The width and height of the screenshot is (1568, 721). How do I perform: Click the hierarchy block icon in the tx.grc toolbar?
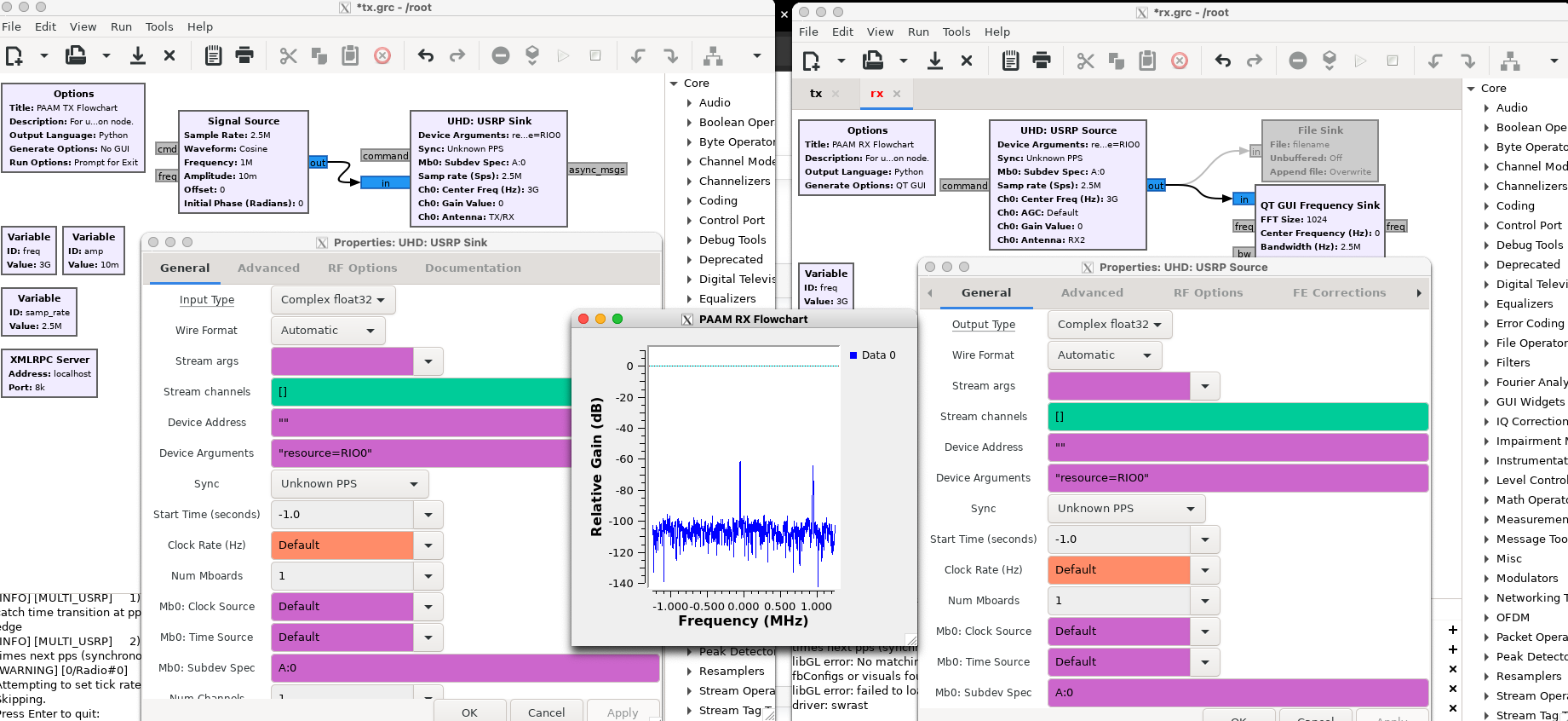tap(713, 56)
